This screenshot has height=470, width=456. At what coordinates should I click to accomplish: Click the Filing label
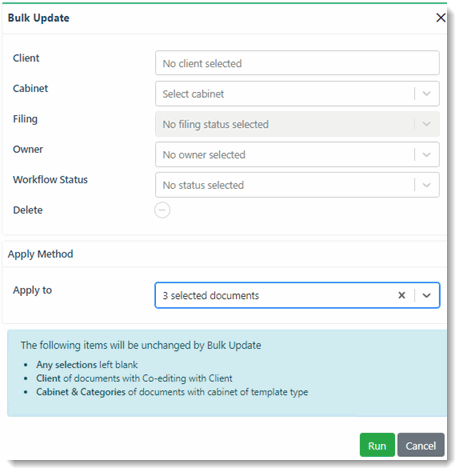point(25,119)
